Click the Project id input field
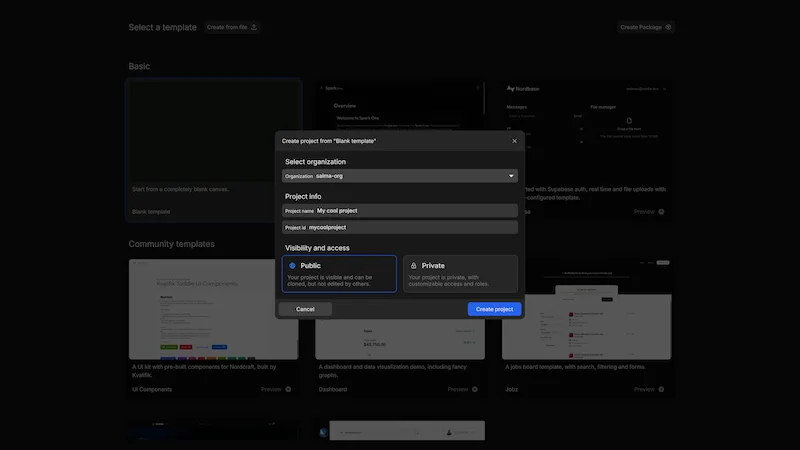The image size is (800, 450). click(400, 228)
